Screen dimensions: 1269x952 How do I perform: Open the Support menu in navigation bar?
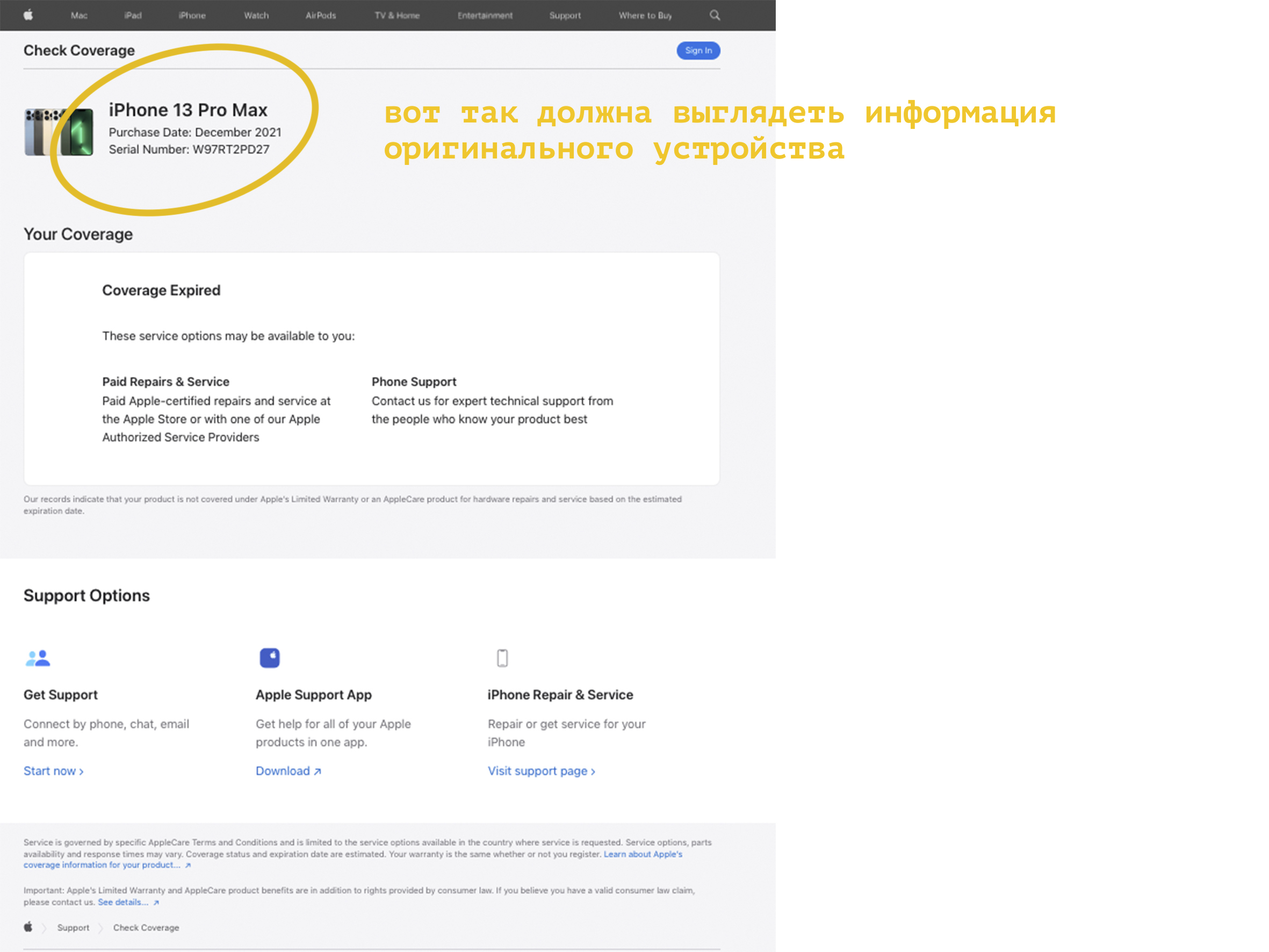click(565, 16)
